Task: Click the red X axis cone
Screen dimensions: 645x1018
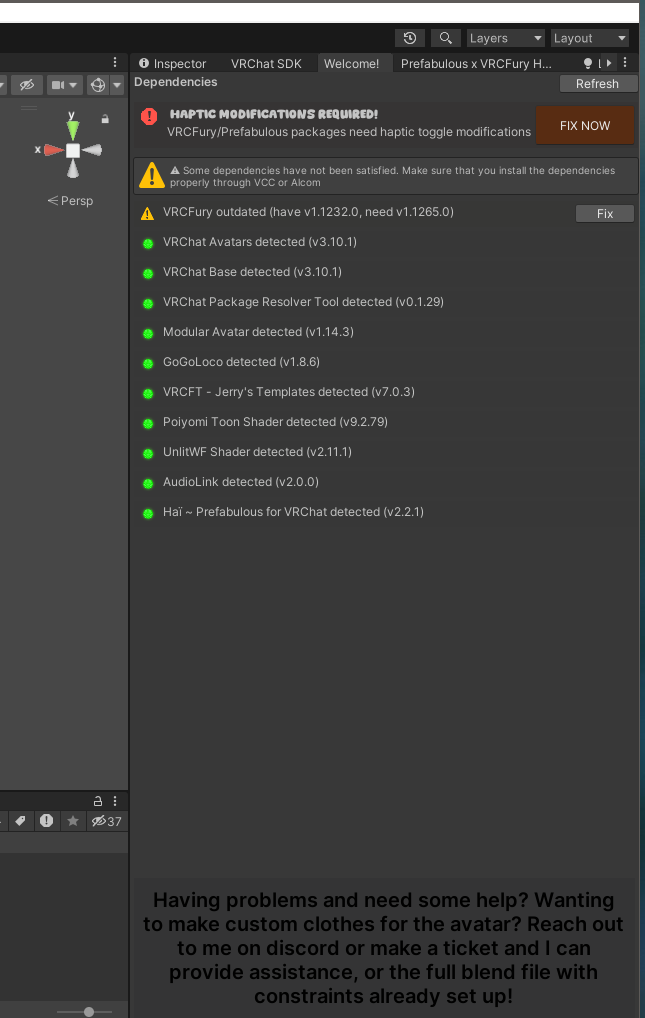Action: pos(53,151)
